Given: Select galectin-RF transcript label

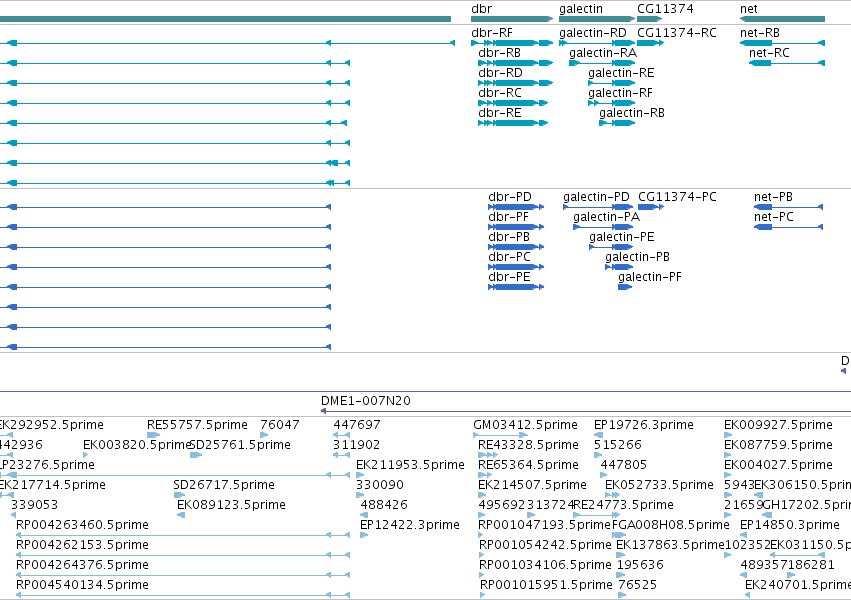Looking at the screenshot, I should tap(620, 93).
